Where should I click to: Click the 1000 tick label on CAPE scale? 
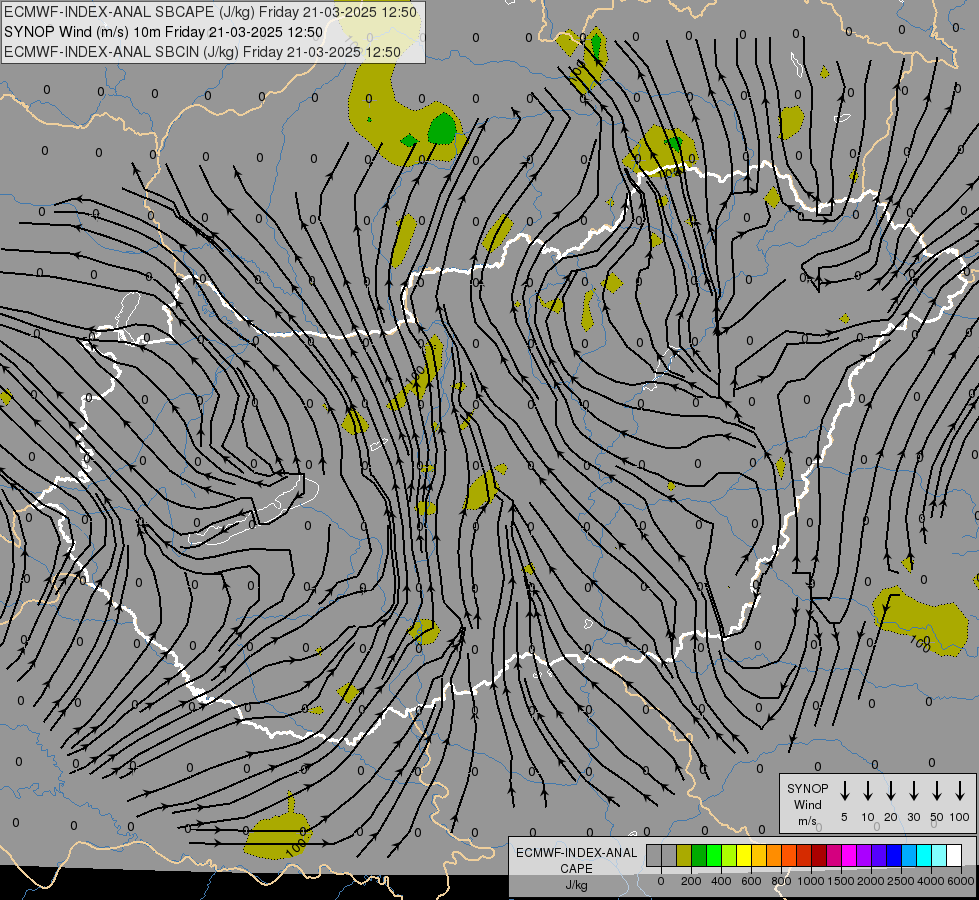[811, 881]
